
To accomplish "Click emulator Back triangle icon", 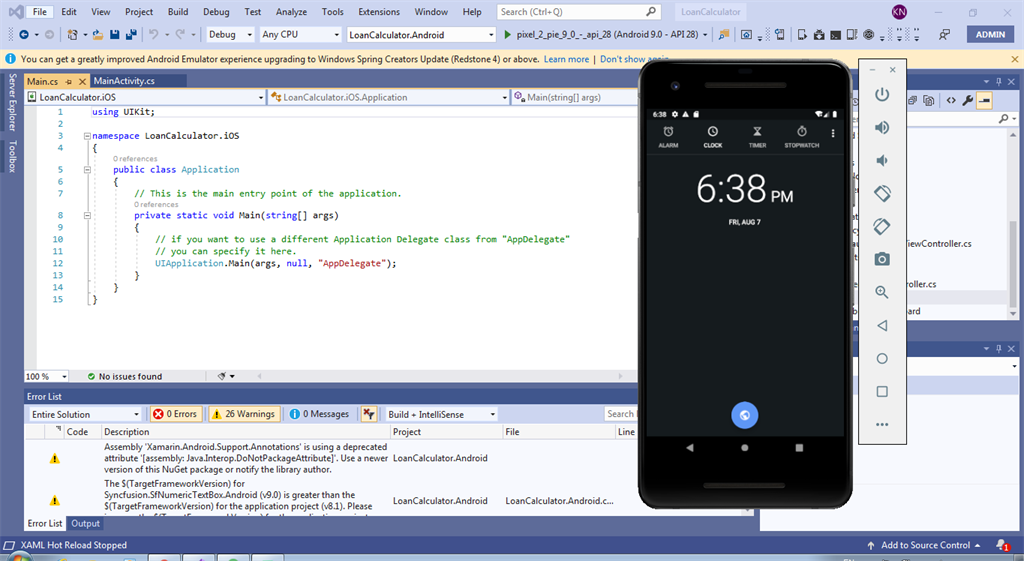I will coord(882,325).
